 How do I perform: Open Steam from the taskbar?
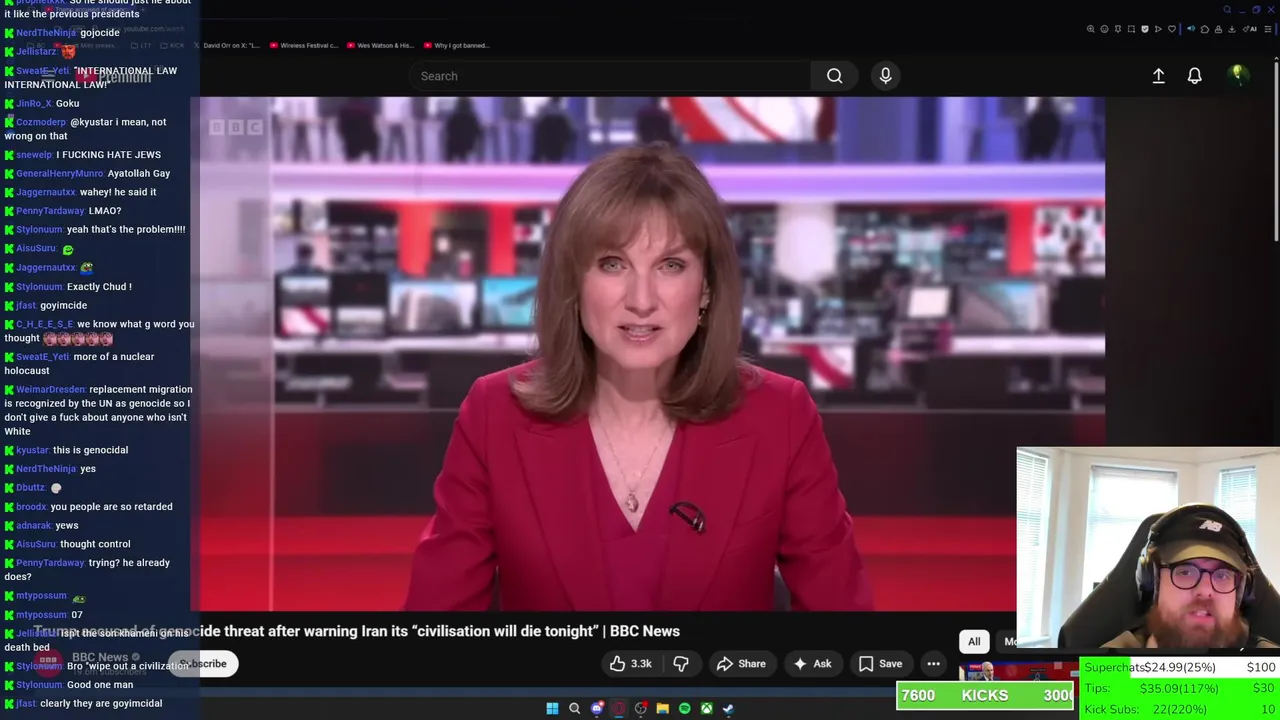[x=728, y=708]
